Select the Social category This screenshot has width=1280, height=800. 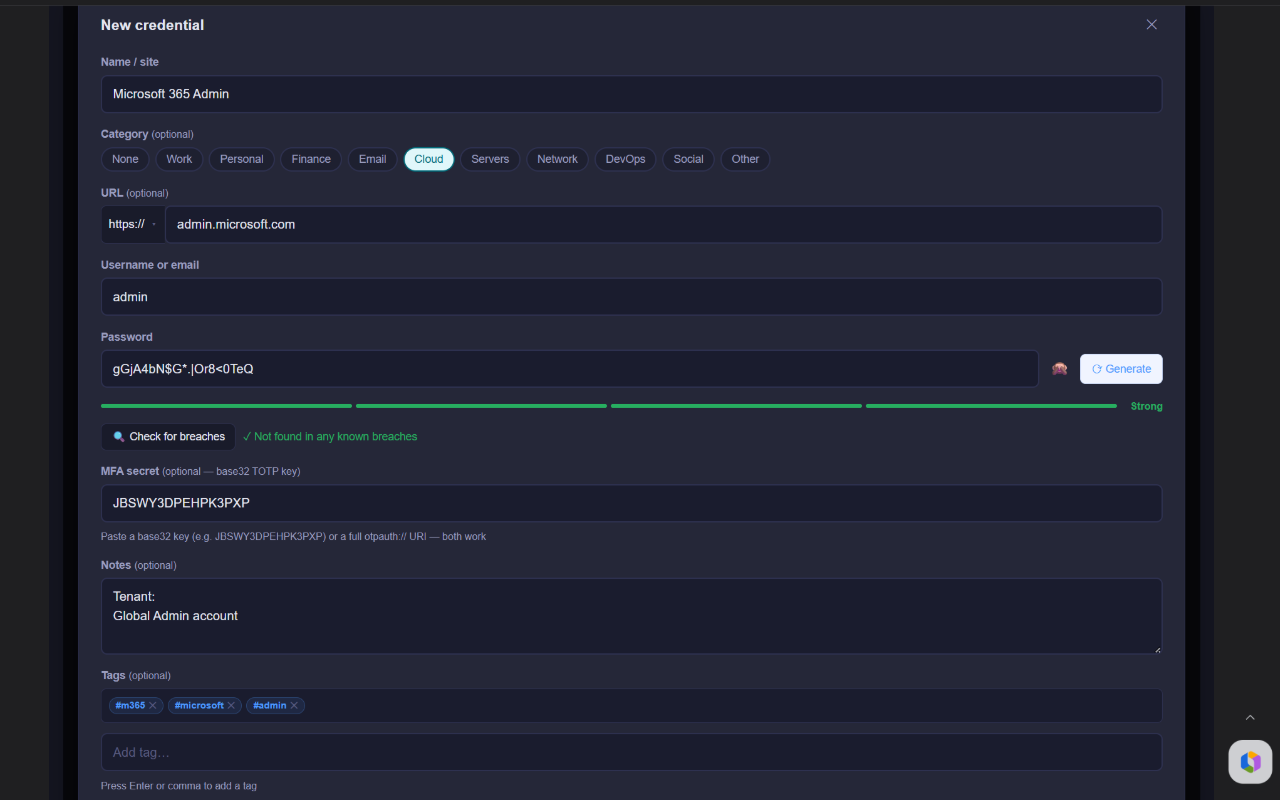[688, 159]
